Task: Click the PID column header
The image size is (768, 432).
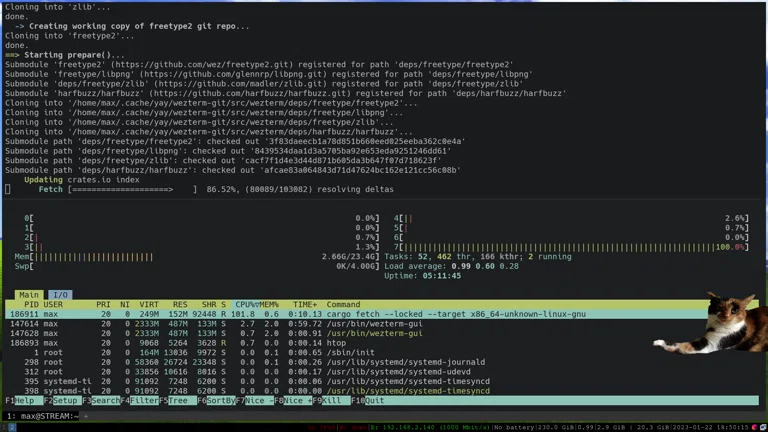Action: point(31,304)
